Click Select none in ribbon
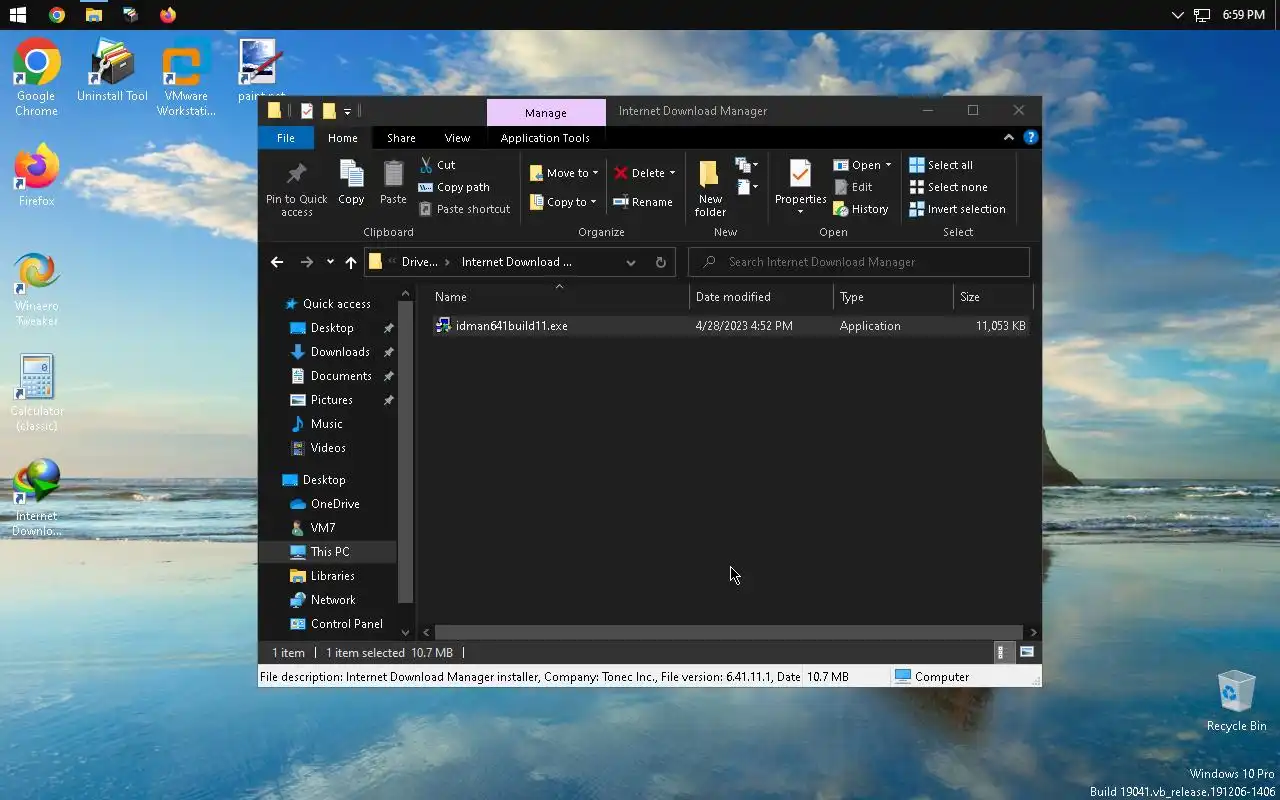 (949, 187)
